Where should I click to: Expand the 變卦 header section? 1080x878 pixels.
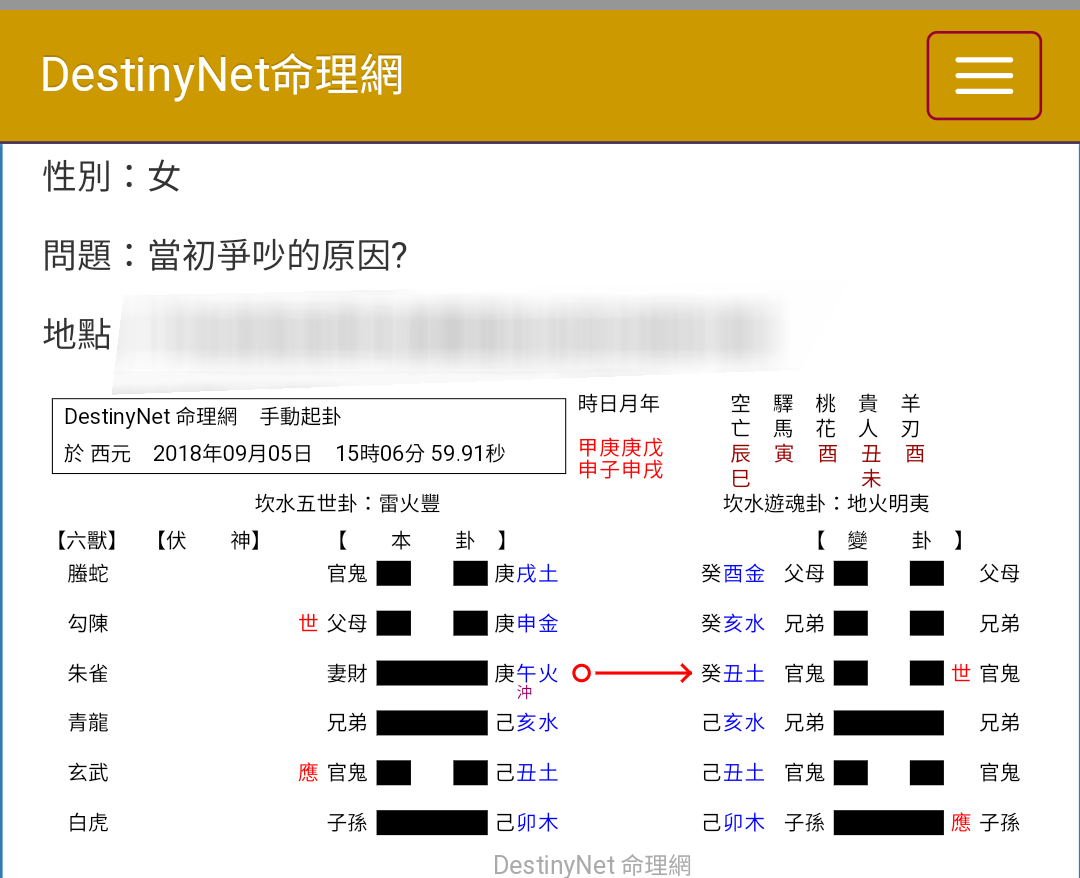888,540
